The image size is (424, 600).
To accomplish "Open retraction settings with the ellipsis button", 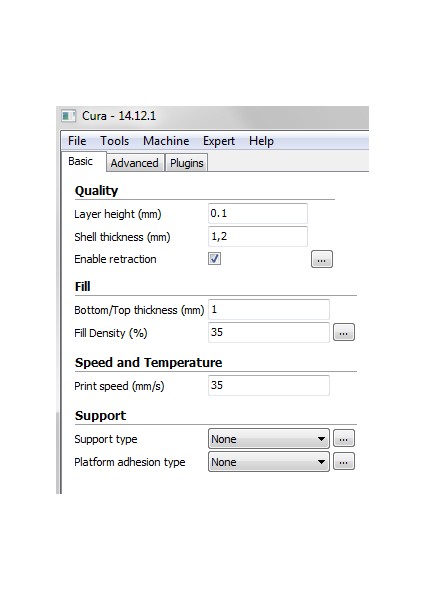I will pos(322,259).
